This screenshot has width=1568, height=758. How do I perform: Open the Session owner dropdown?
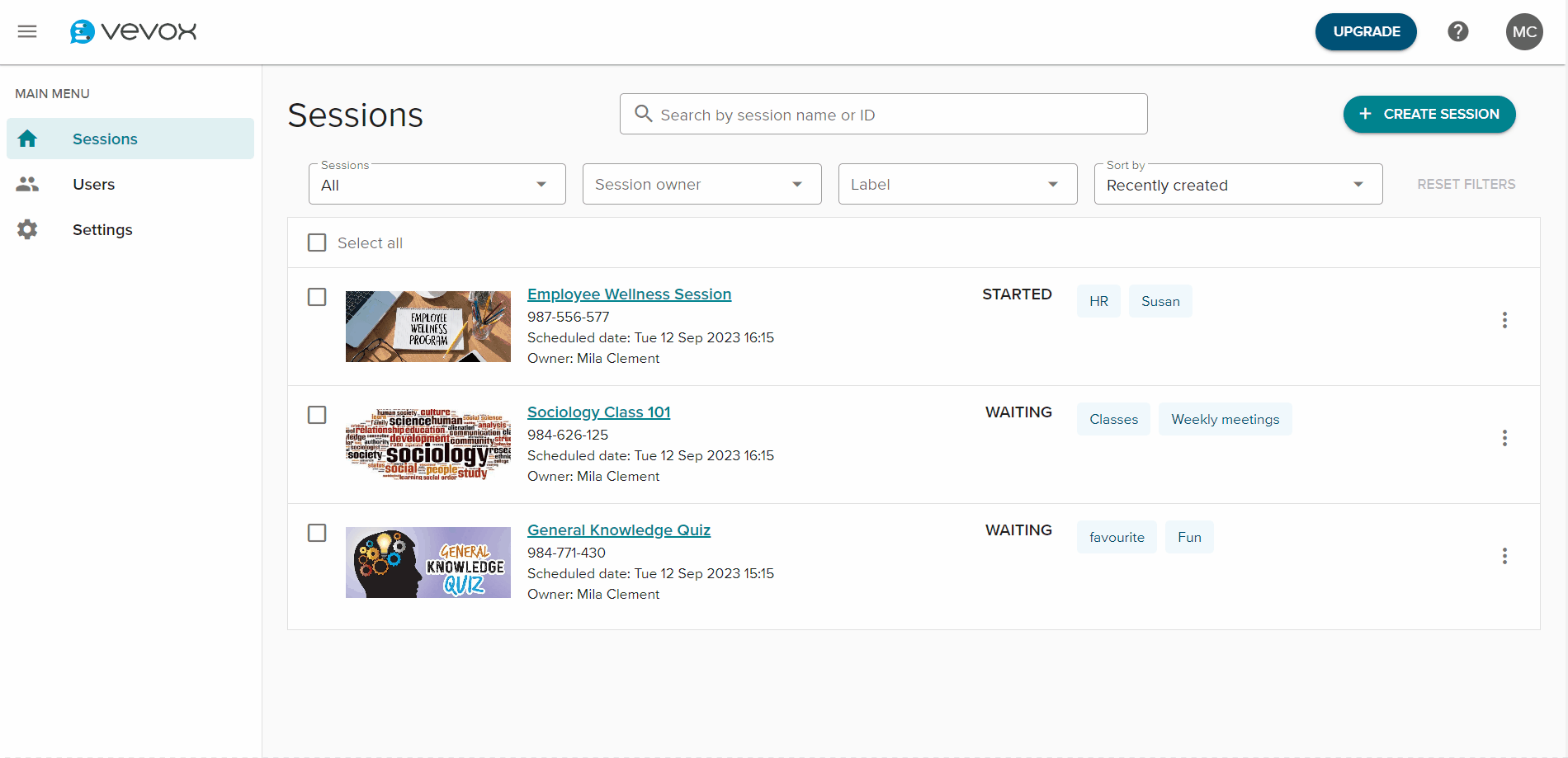[701, 184]
